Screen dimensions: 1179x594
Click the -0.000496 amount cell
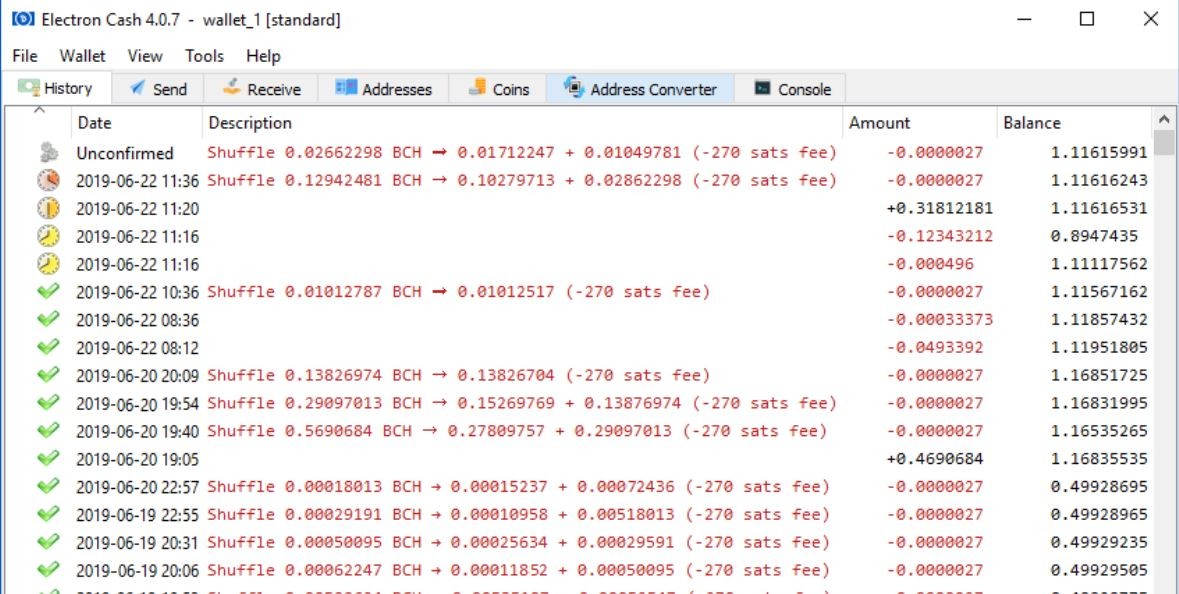click(x=930, y=264)
